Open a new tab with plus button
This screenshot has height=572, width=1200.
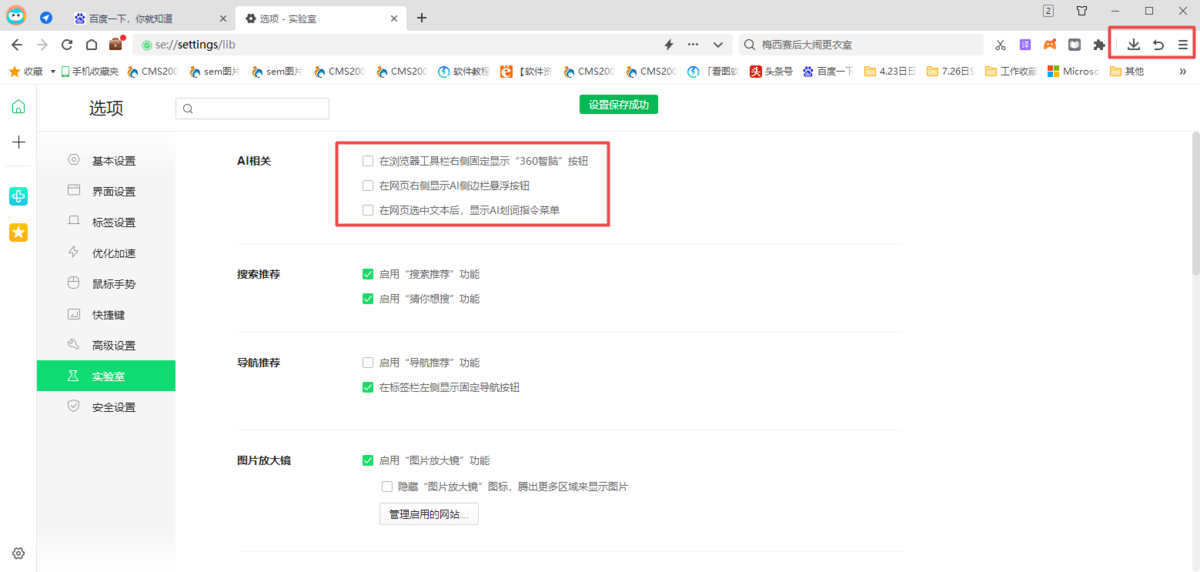[x=422, y=18]
